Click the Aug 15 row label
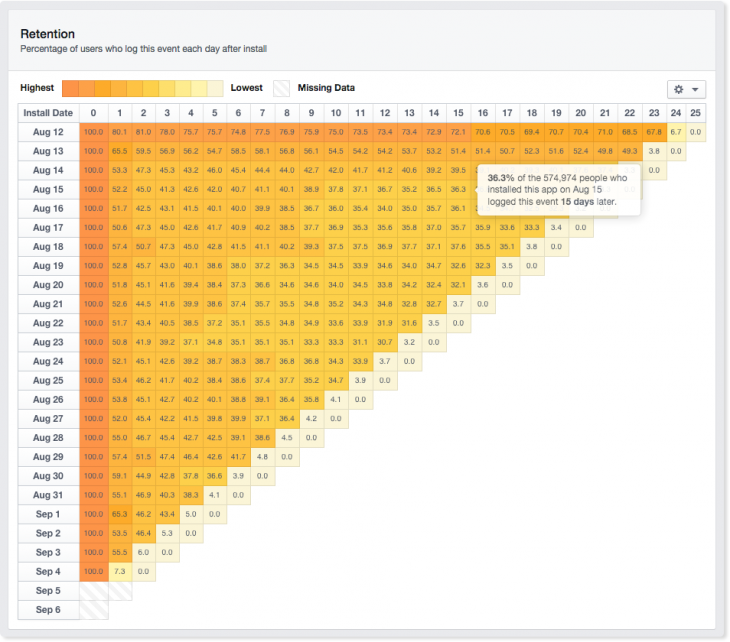Screen dimensions: 730x642 [48, 189]
